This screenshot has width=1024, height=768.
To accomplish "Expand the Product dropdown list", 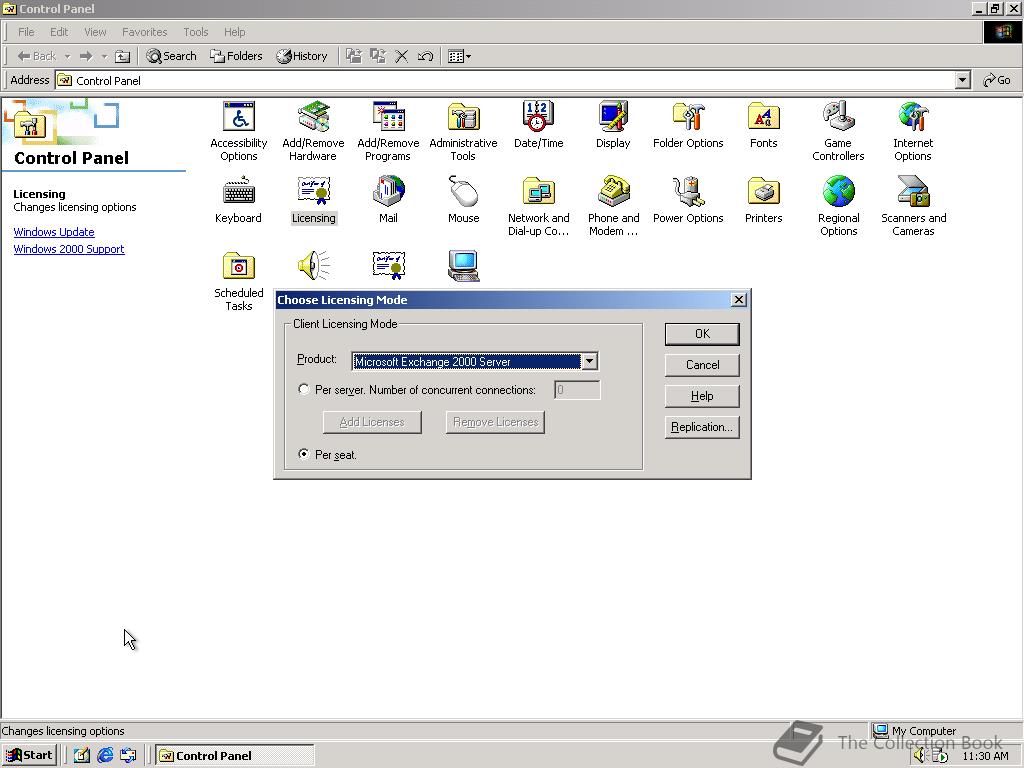I will [x=589, y=361].
